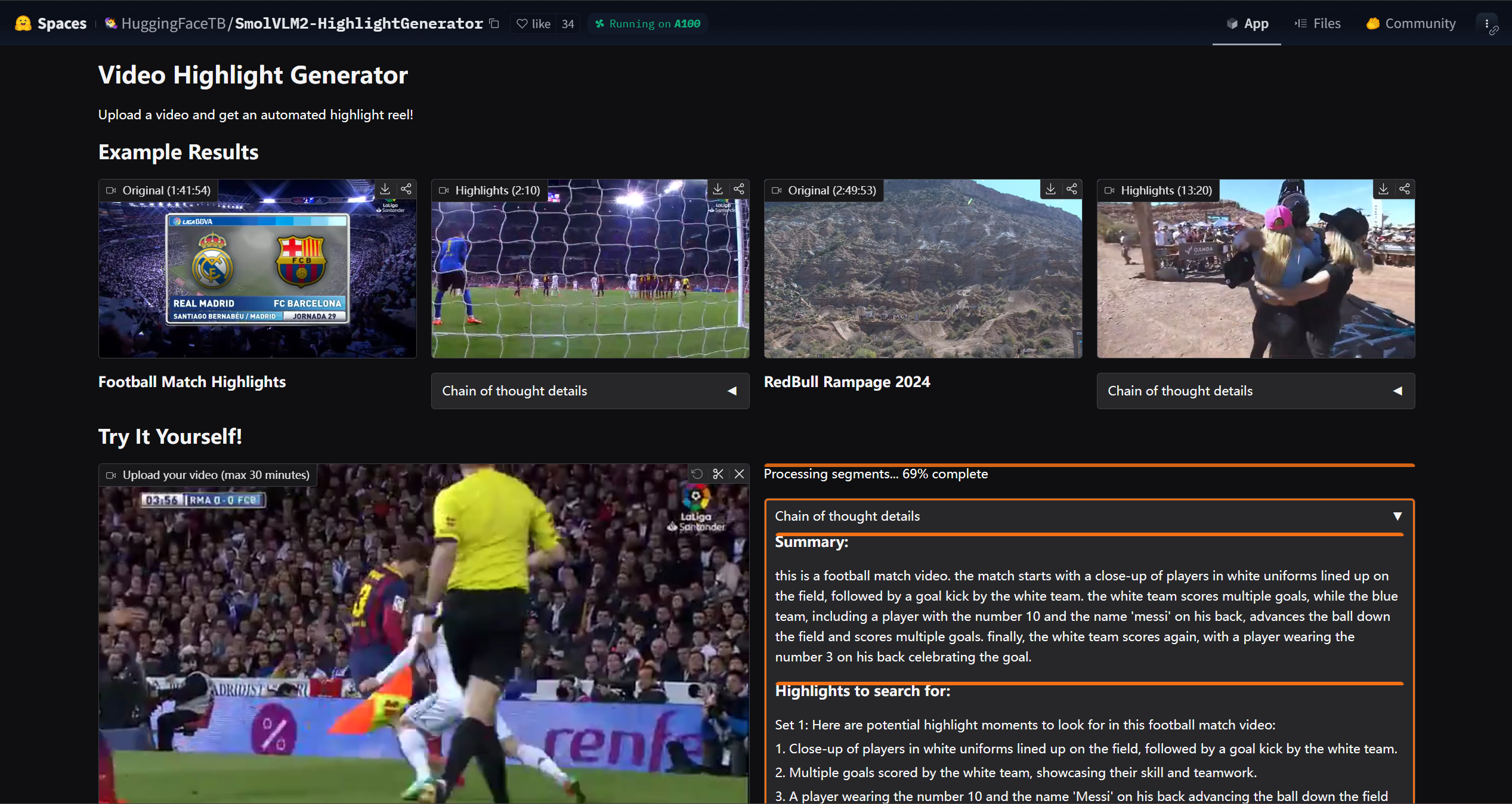Reset the uploaded video with undo icon
The image size is (1512, 804).
coord(697,474)
